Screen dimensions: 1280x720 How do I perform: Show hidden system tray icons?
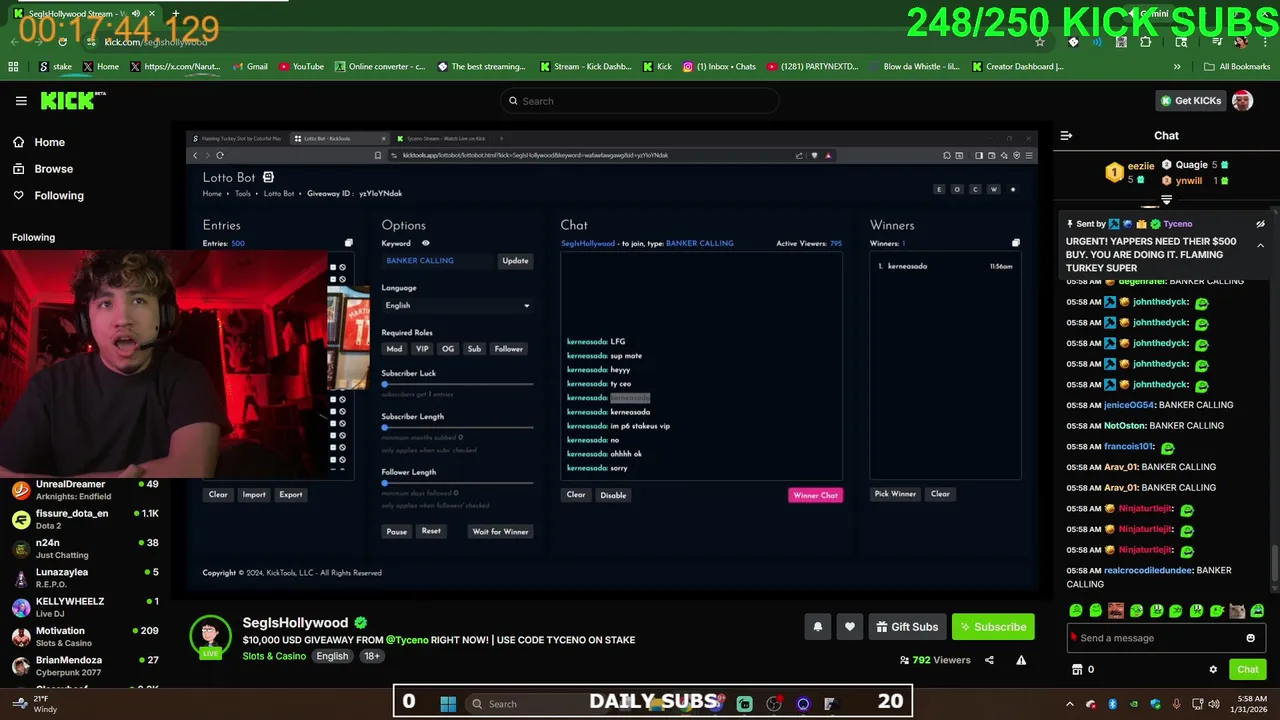pyautogui.click(x=1070, y=704)
